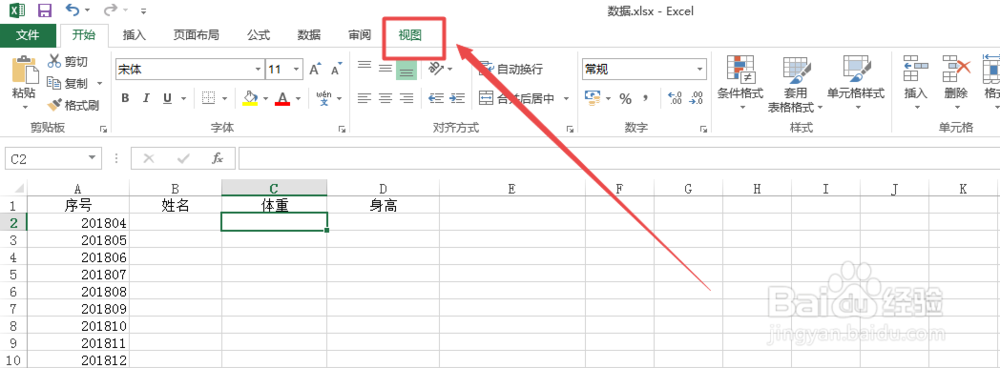Open the 公式 (Formulas) tab
Viewport: 1000px width, 368px height.
point(258,35)
